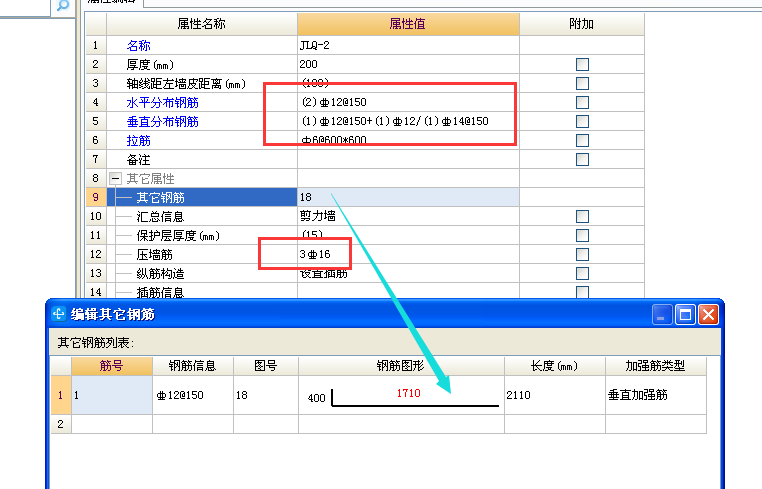This screenshot has height=489, width=762.
Task: Close the 编辑其它钢筋 dialog
Action: point(709,314)
